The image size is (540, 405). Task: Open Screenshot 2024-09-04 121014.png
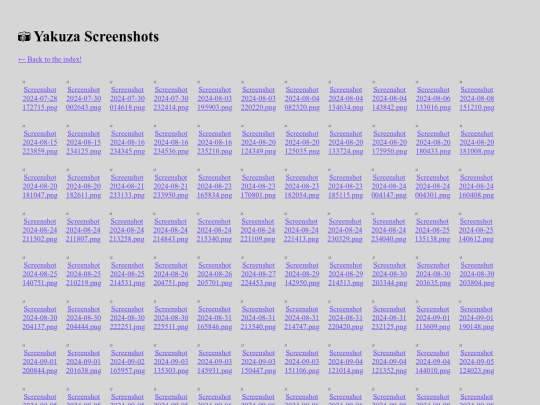coord(346,362)
